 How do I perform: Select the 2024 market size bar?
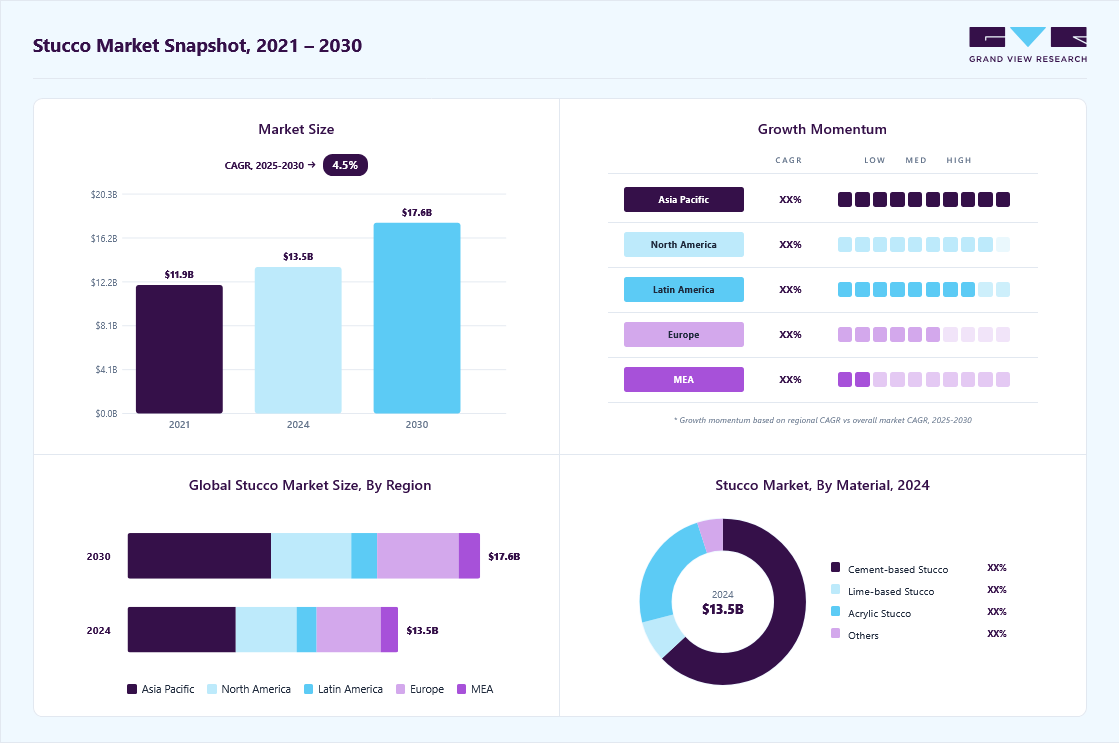click(298, 340)
